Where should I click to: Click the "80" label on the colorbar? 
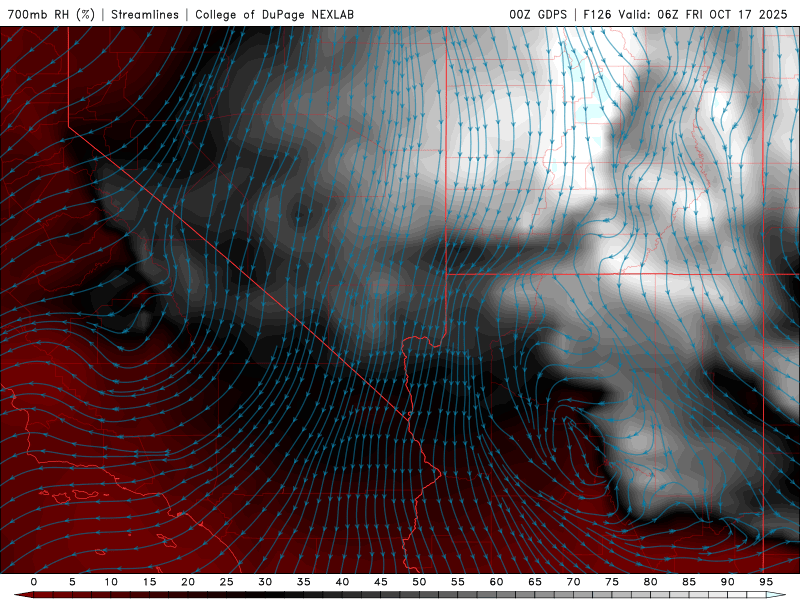(650, 582)
